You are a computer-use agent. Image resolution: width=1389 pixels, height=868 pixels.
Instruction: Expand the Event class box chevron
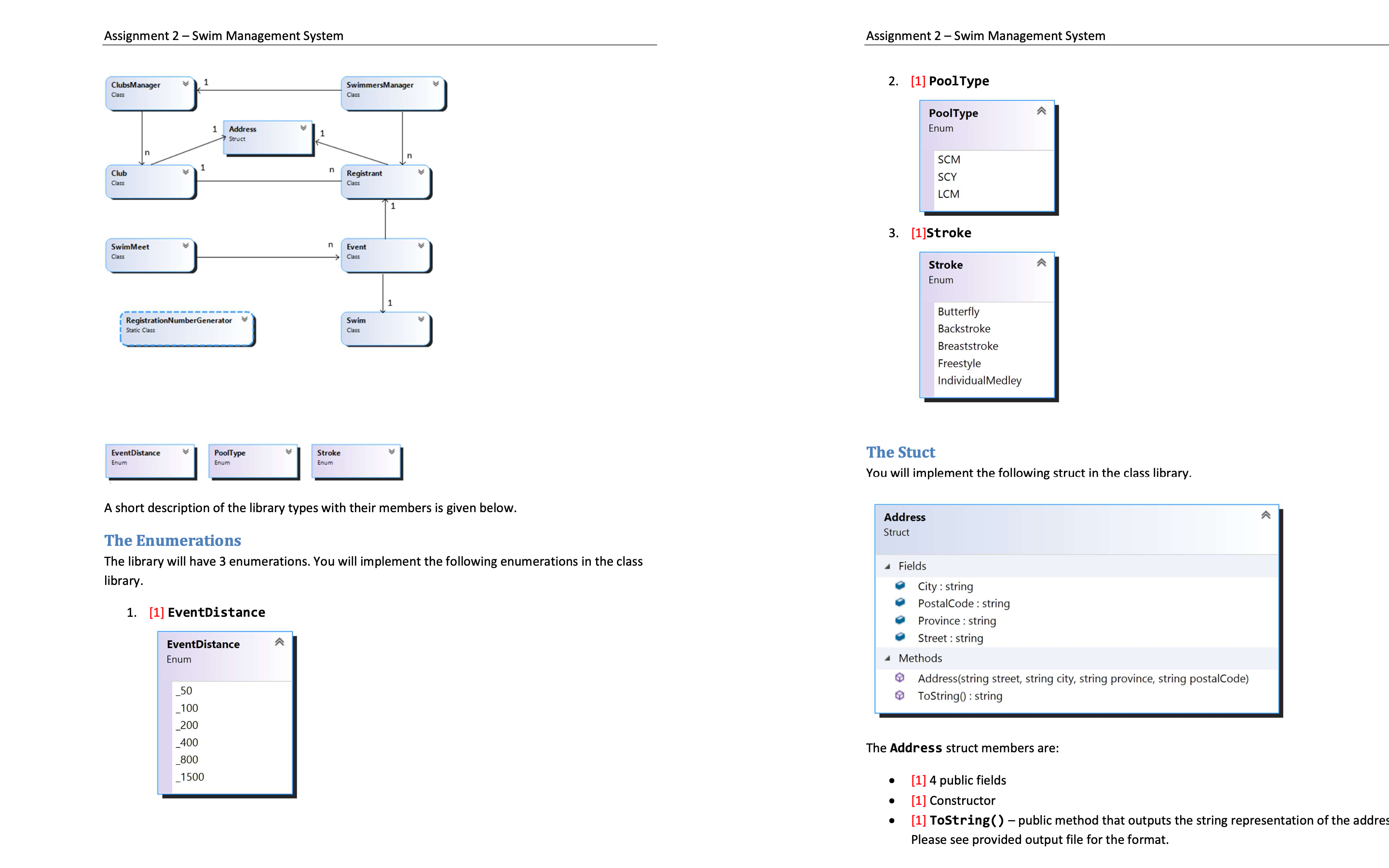[x=421, y=246]
